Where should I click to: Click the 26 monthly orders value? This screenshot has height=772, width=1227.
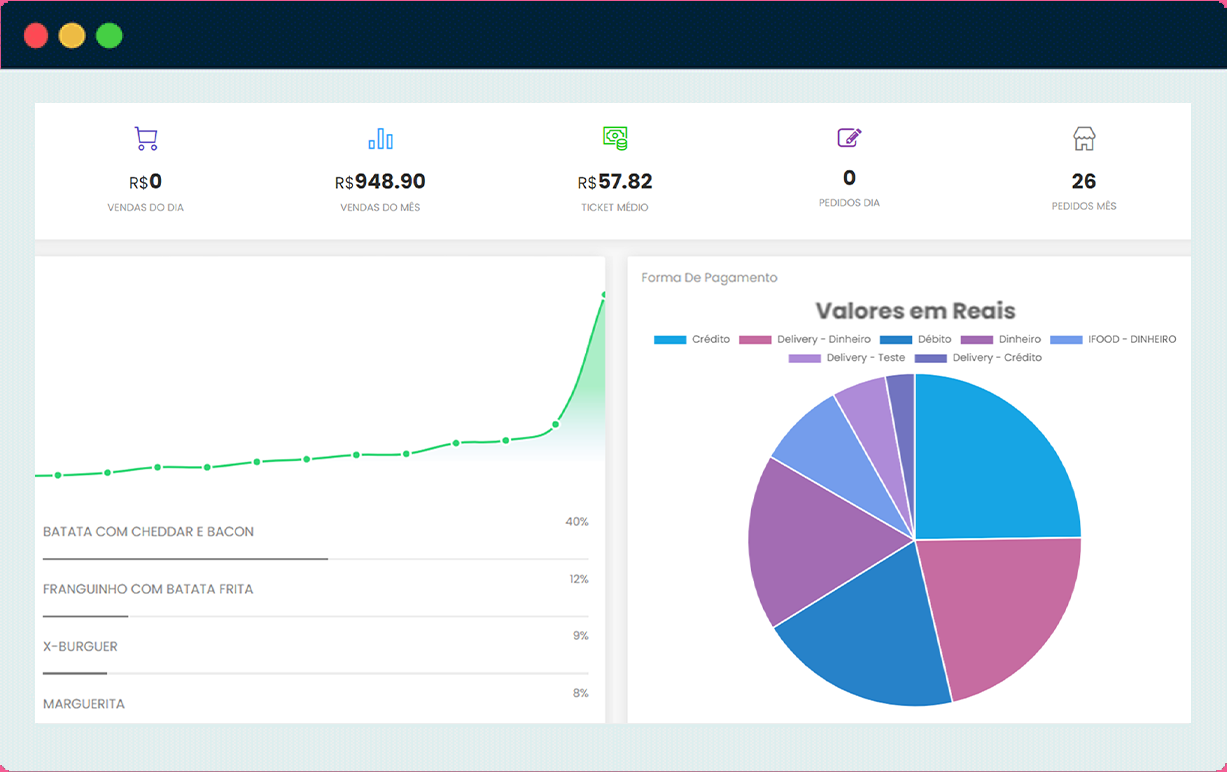(x=1084, y=182)
